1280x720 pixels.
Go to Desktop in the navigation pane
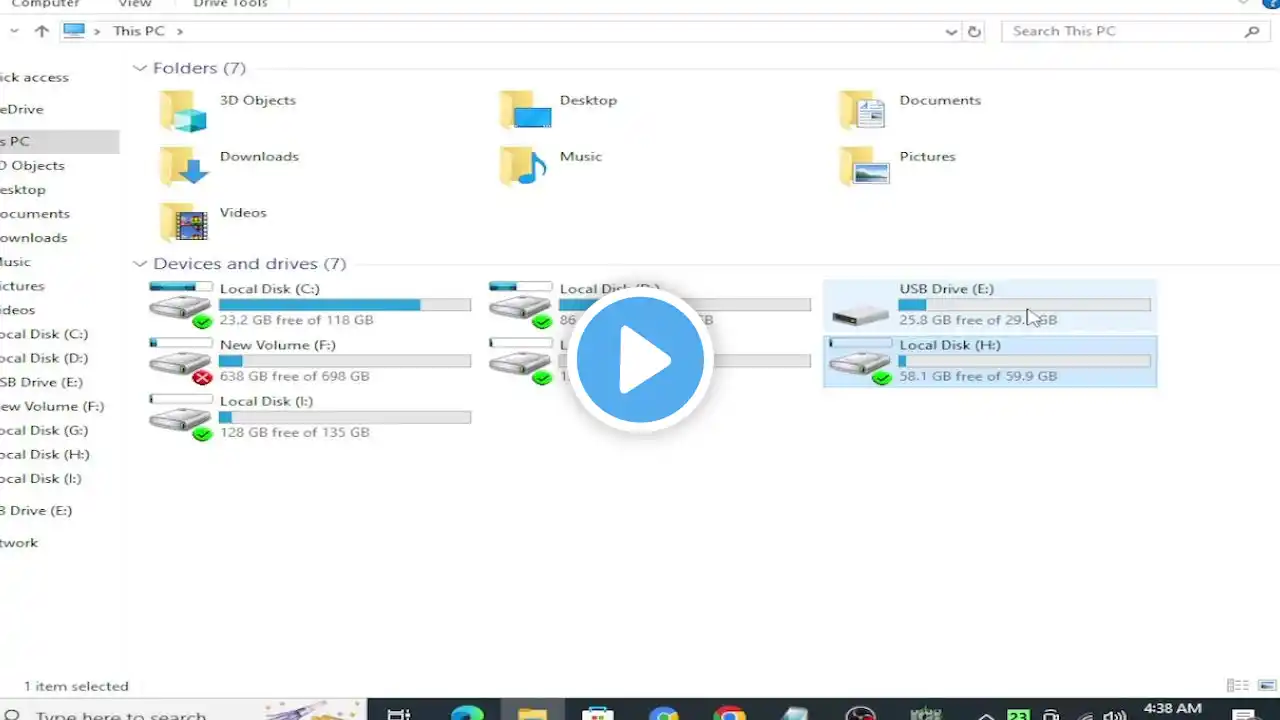[23, 189]
